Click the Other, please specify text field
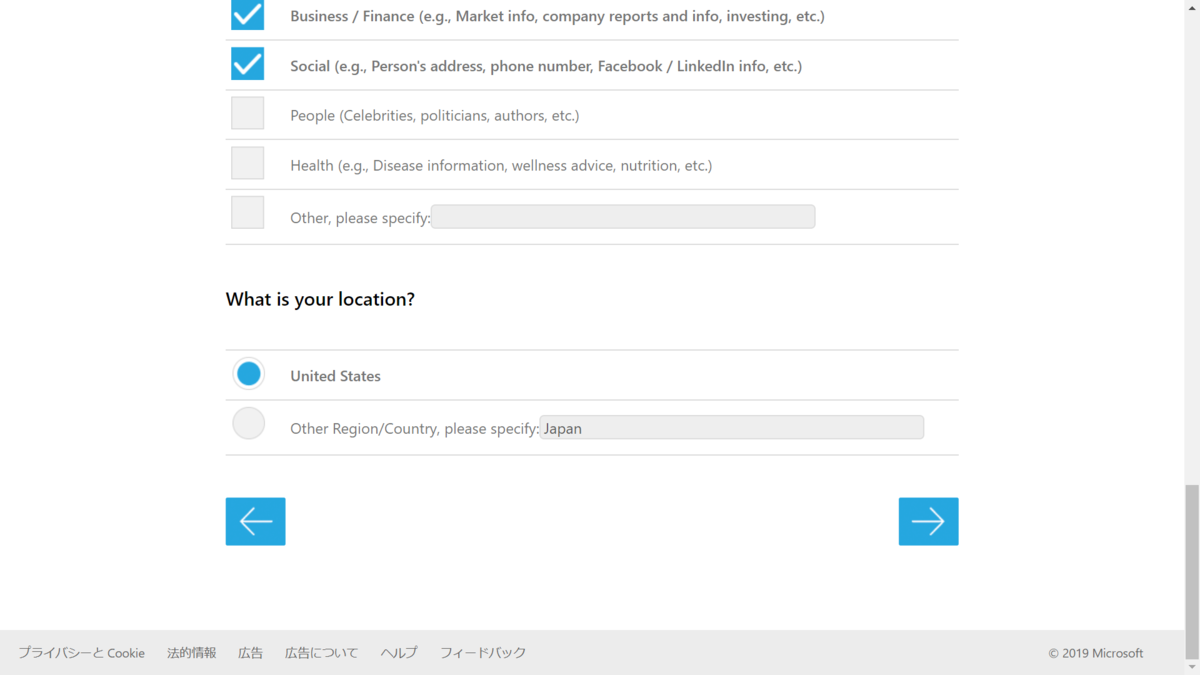This screenshot has width=1200, height=675. coord(623,217)
